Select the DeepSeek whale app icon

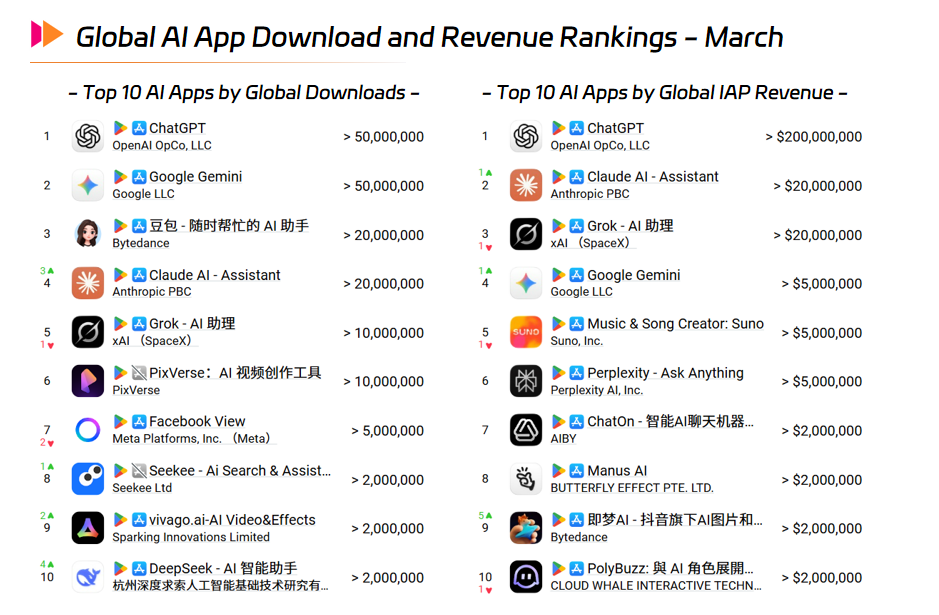87,577
